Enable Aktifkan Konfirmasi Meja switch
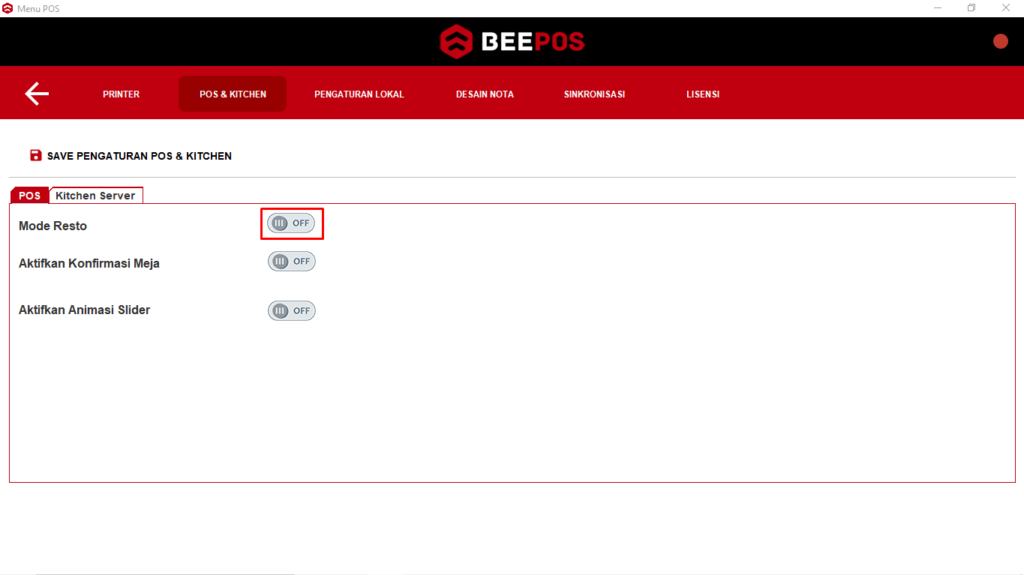Screen dimensions: 1024x575 [x=291, y=261]
